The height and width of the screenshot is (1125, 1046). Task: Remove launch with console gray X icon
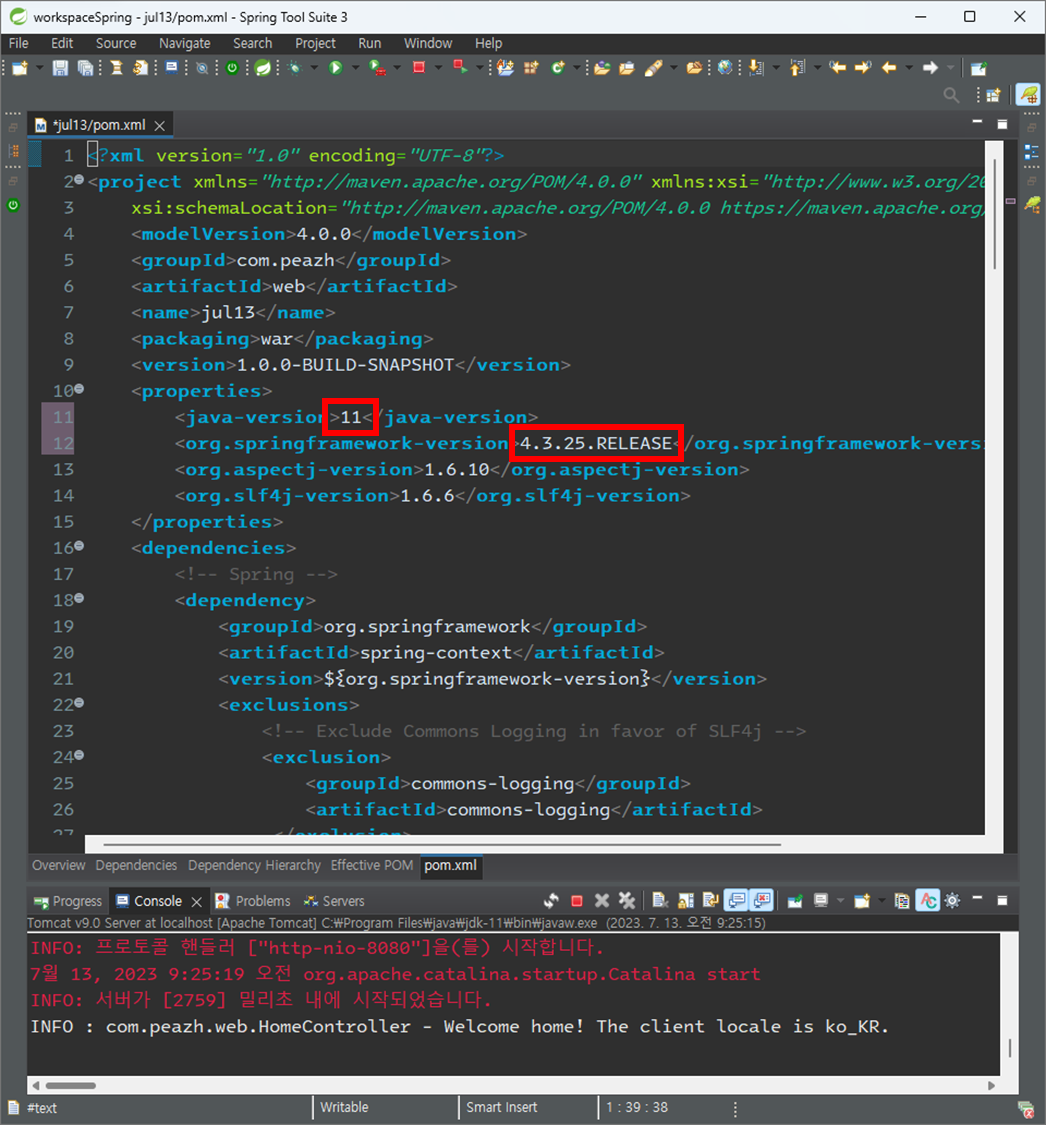click(x=602, y=901)
